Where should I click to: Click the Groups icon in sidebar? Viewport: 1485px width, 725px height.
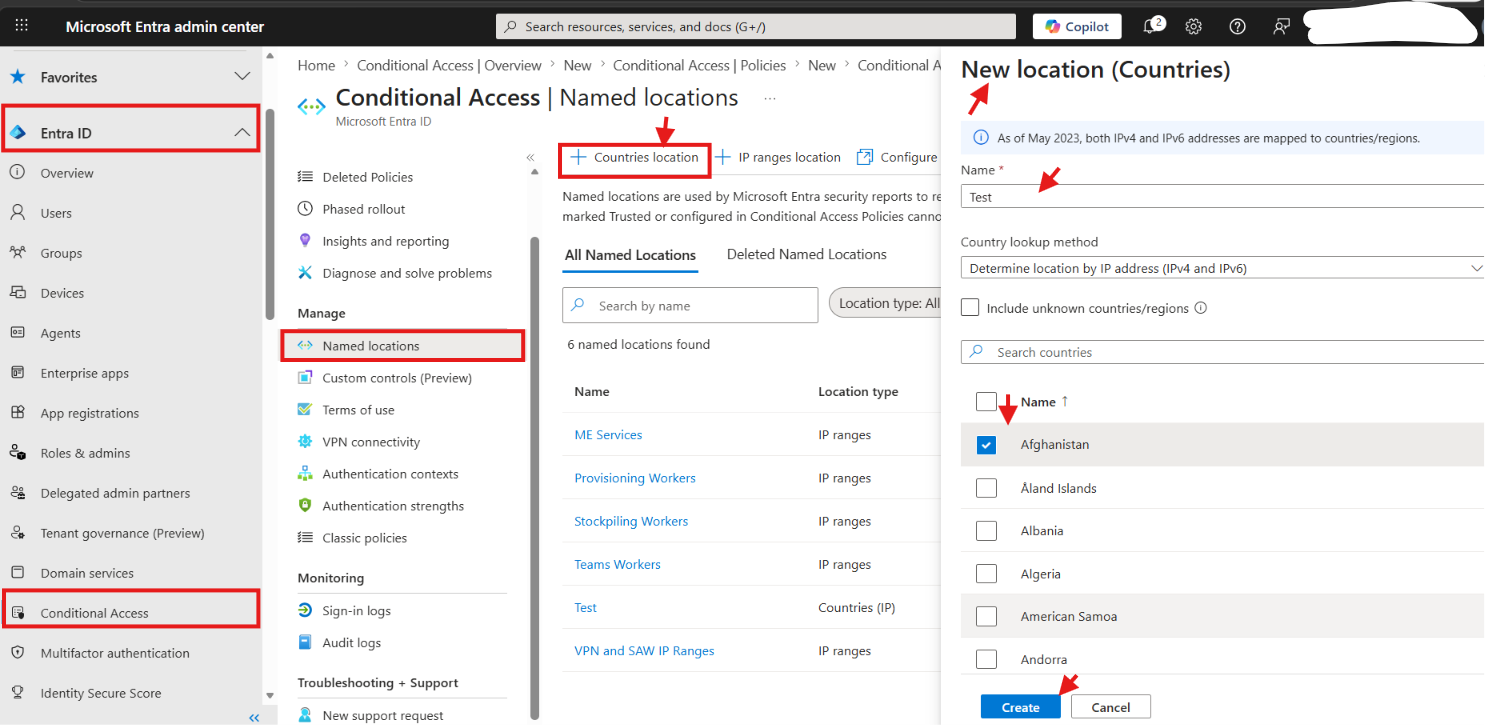pos(18,253)
